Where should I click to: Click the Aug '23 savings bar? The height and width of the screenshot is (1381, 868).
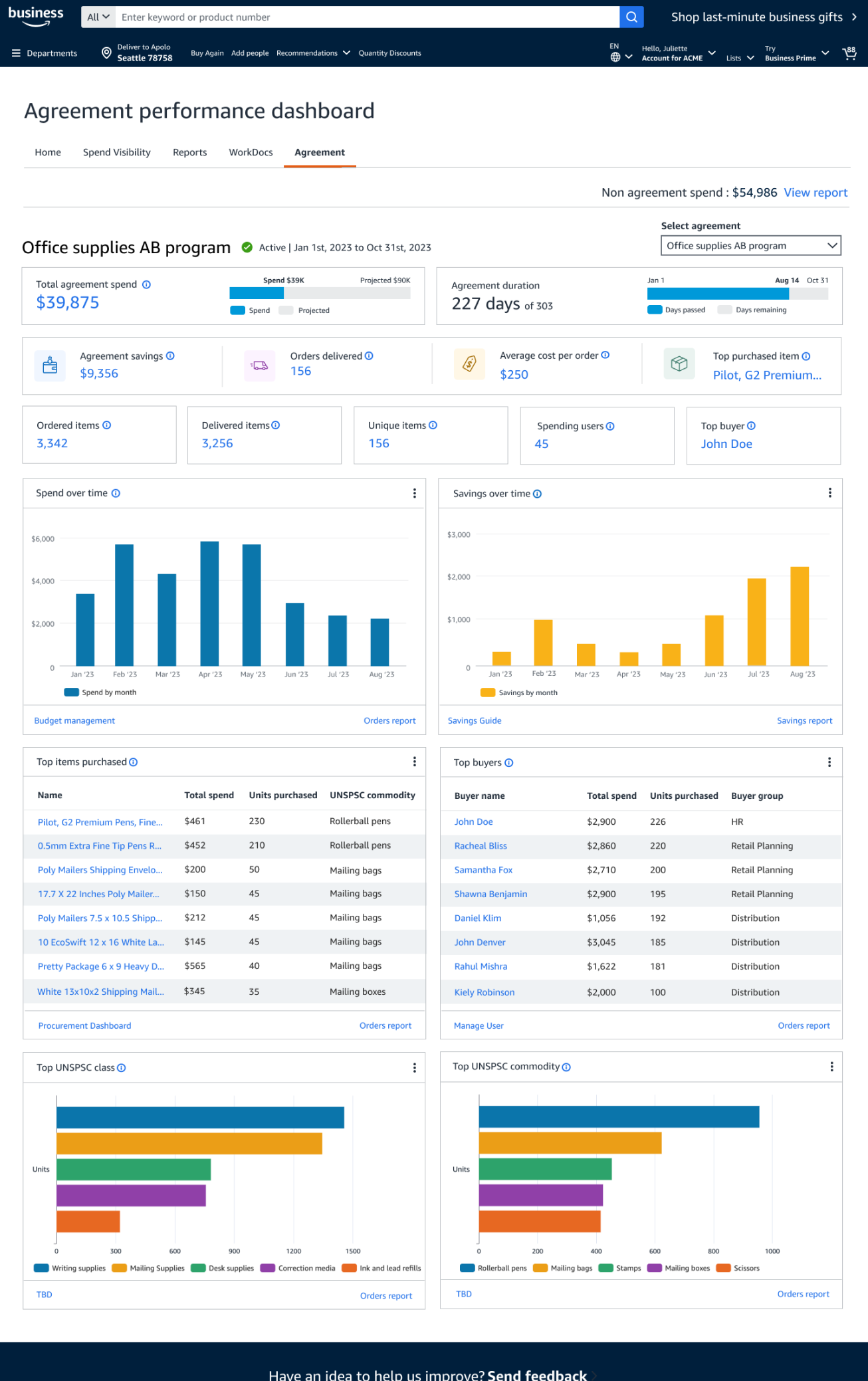click(x=799, y=616)
